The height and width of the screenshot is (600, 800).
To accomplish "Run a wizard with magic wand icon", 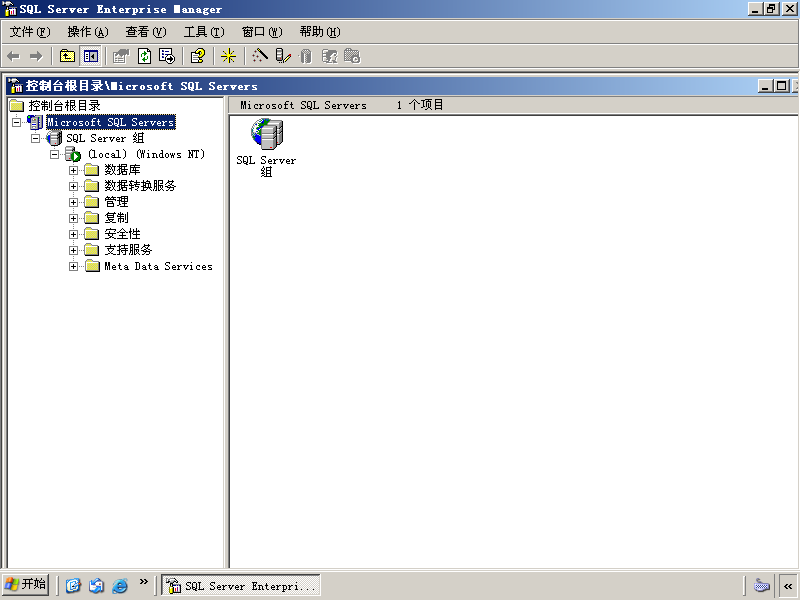I will click(x=260, y=56).
